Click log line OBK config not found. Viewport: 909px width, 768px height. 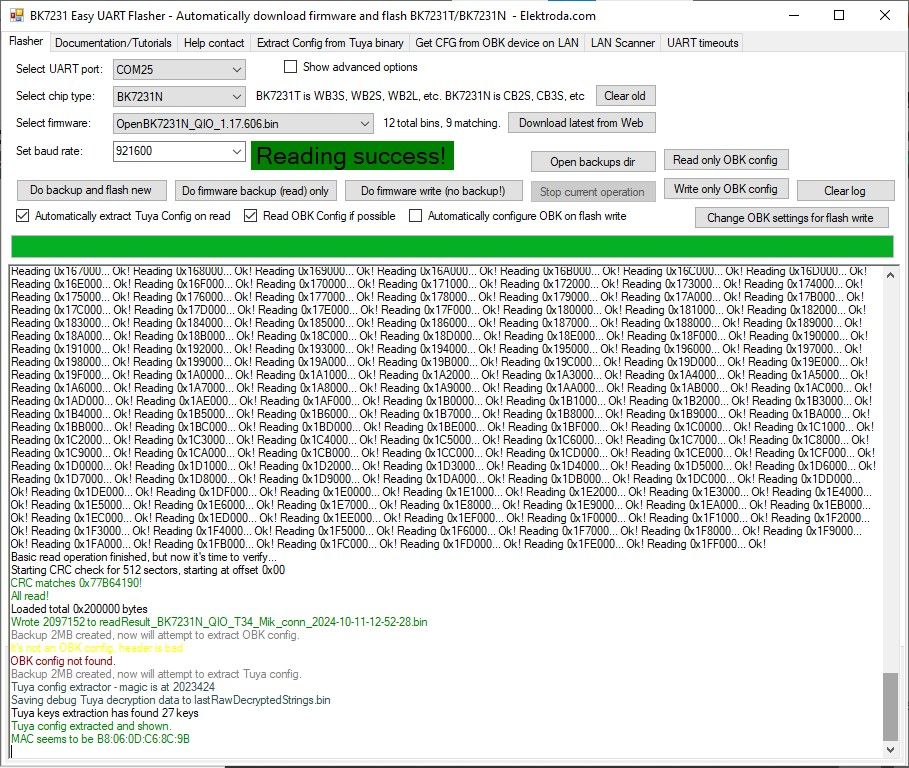63,661
